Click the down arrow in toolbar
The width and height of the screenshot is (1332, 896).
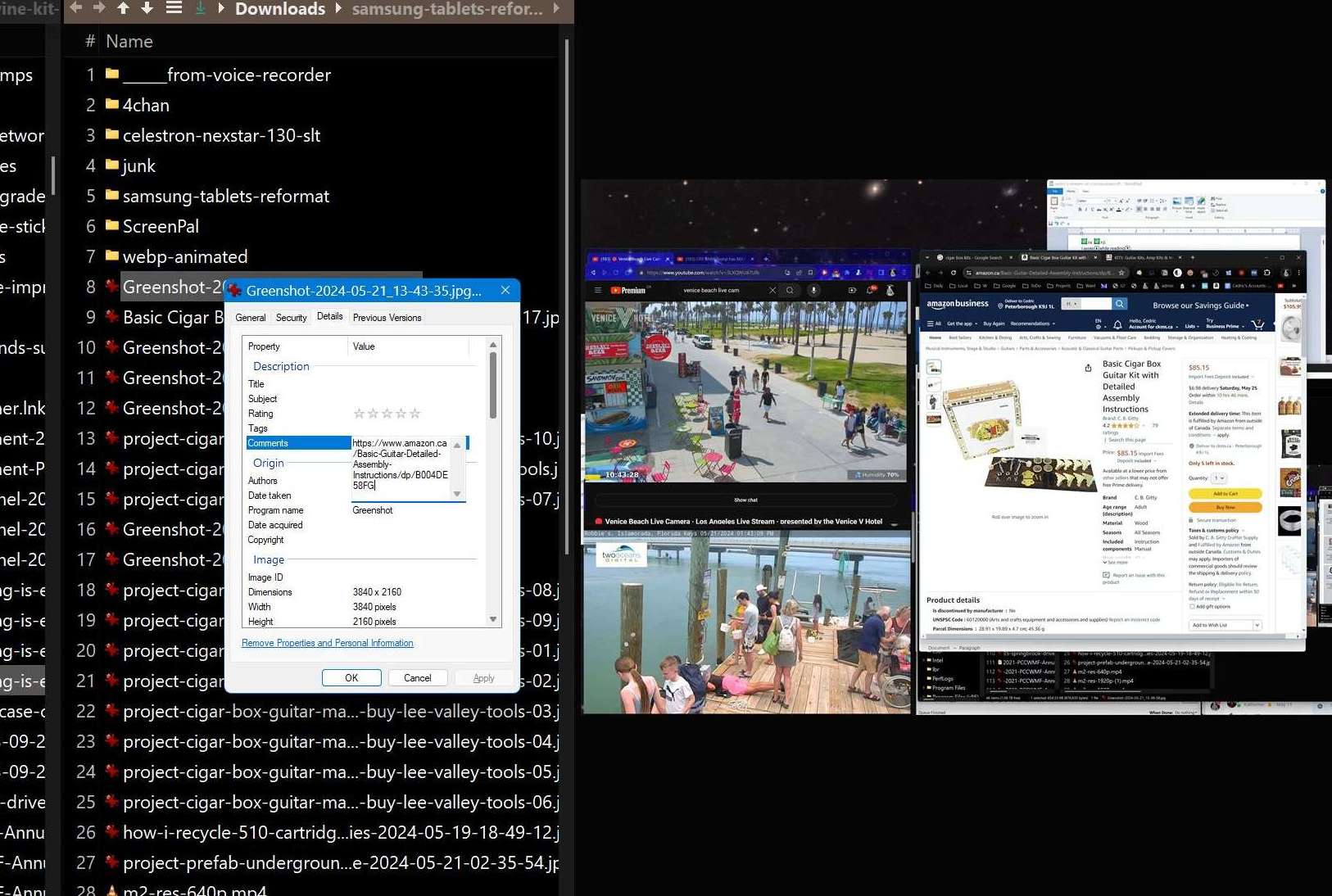147,8
